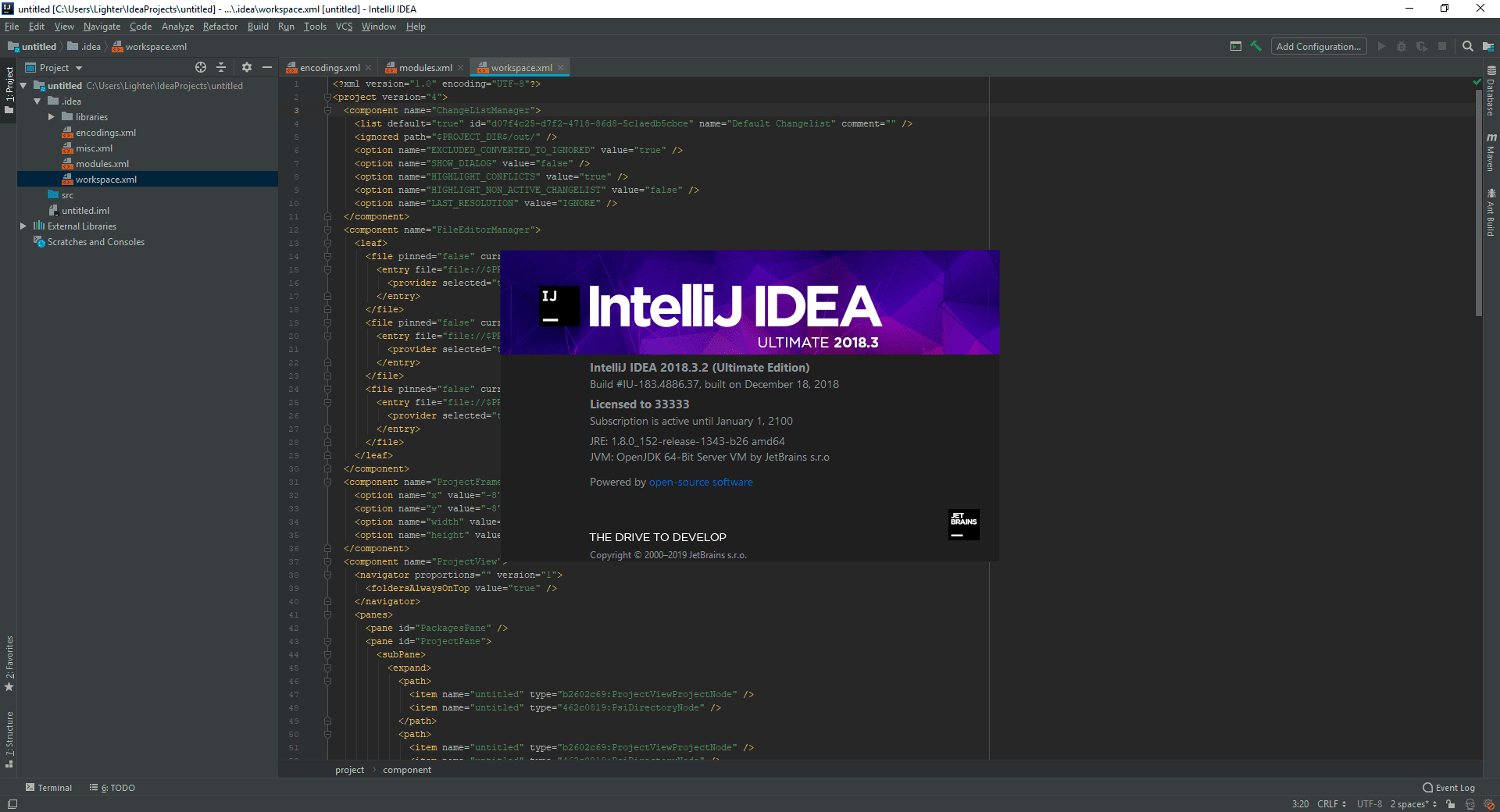Image resolution: width=1500 pixels, height=812 pixels.
Task: Expand the libraries folder node
Action: (x=52, y=117)
